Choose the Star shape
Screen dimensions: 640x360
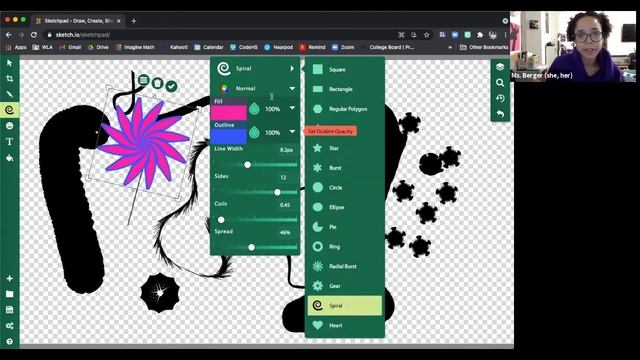click(345, 148)
